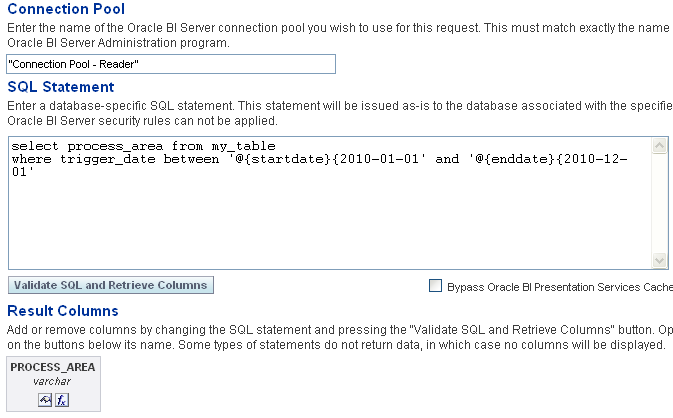
Task: Focus the Connection Pool name field
Action: pyautogui.click(x=170, y=64)
